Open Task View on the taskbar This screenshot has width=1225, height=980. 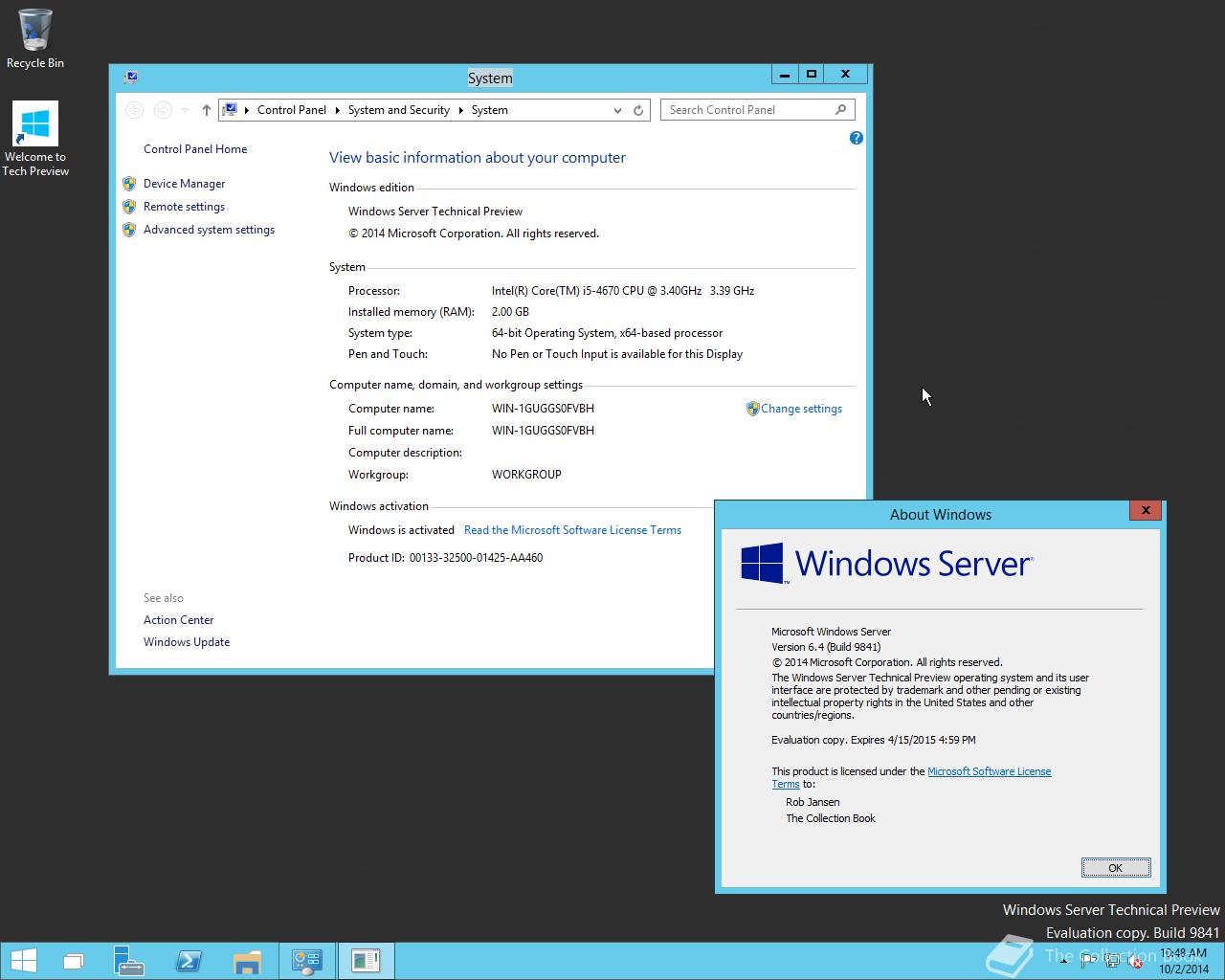[x=74, y=961]
